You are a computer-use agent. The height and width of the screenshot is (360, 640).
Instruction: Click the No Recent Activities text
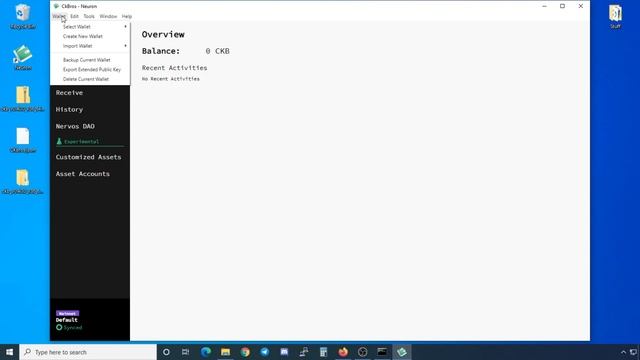click(x=171, y=79)
